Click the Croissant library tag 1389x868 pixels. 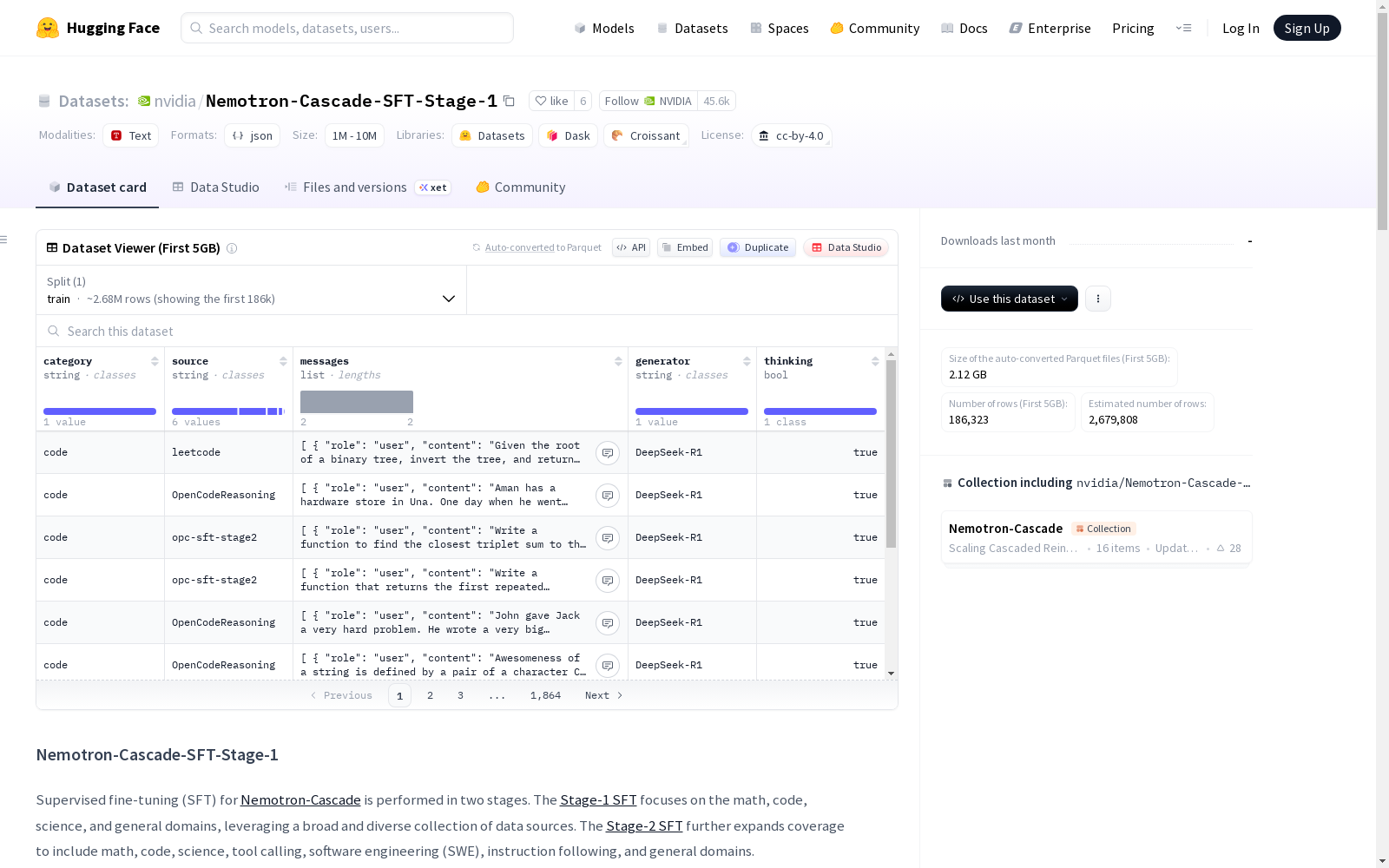tap(646, 135)
